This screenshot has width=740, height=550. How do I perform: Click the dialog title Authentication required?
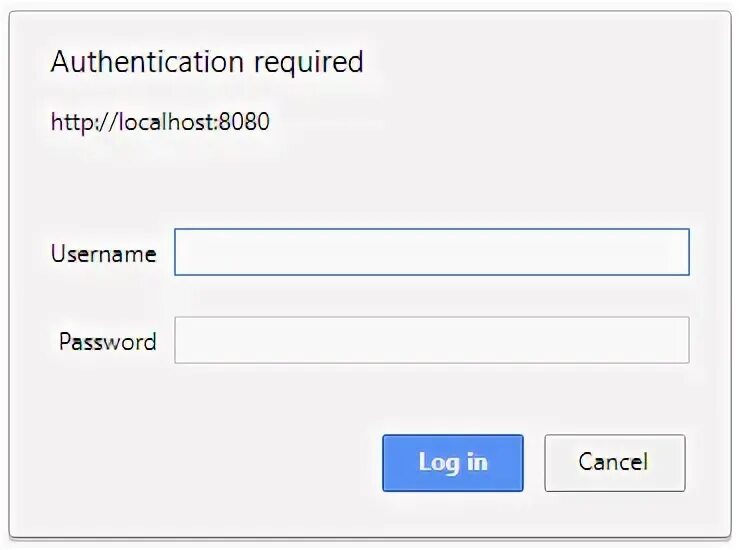pos(207,62)
